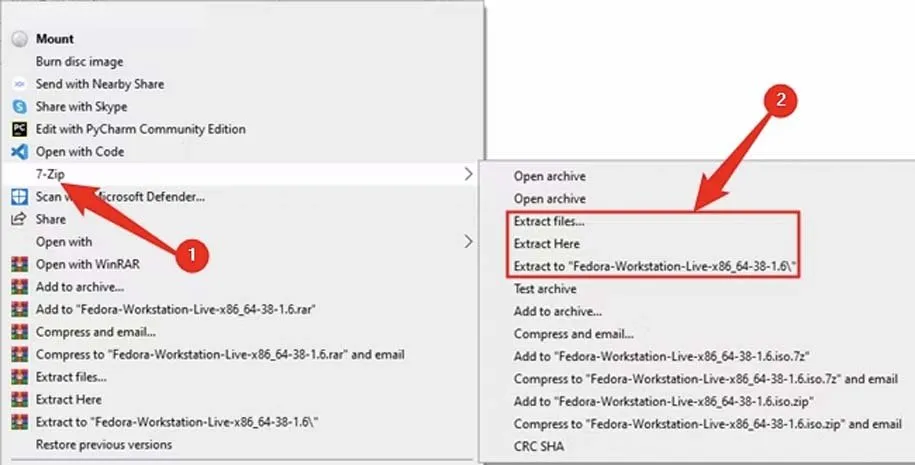Click the PyCharm icon
The width and height of the screenshot is (915, 465).
pyautogui.click(x=19, y=129)
